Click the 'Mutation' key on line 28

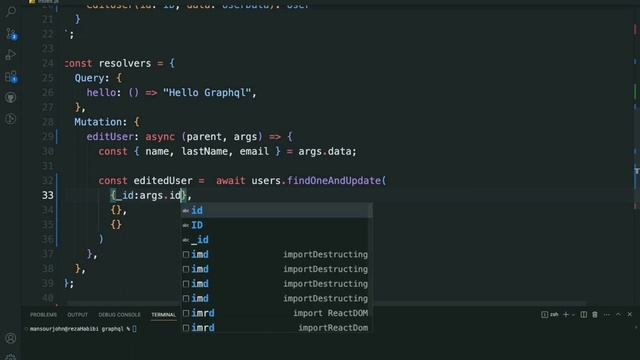click(98, 122)
